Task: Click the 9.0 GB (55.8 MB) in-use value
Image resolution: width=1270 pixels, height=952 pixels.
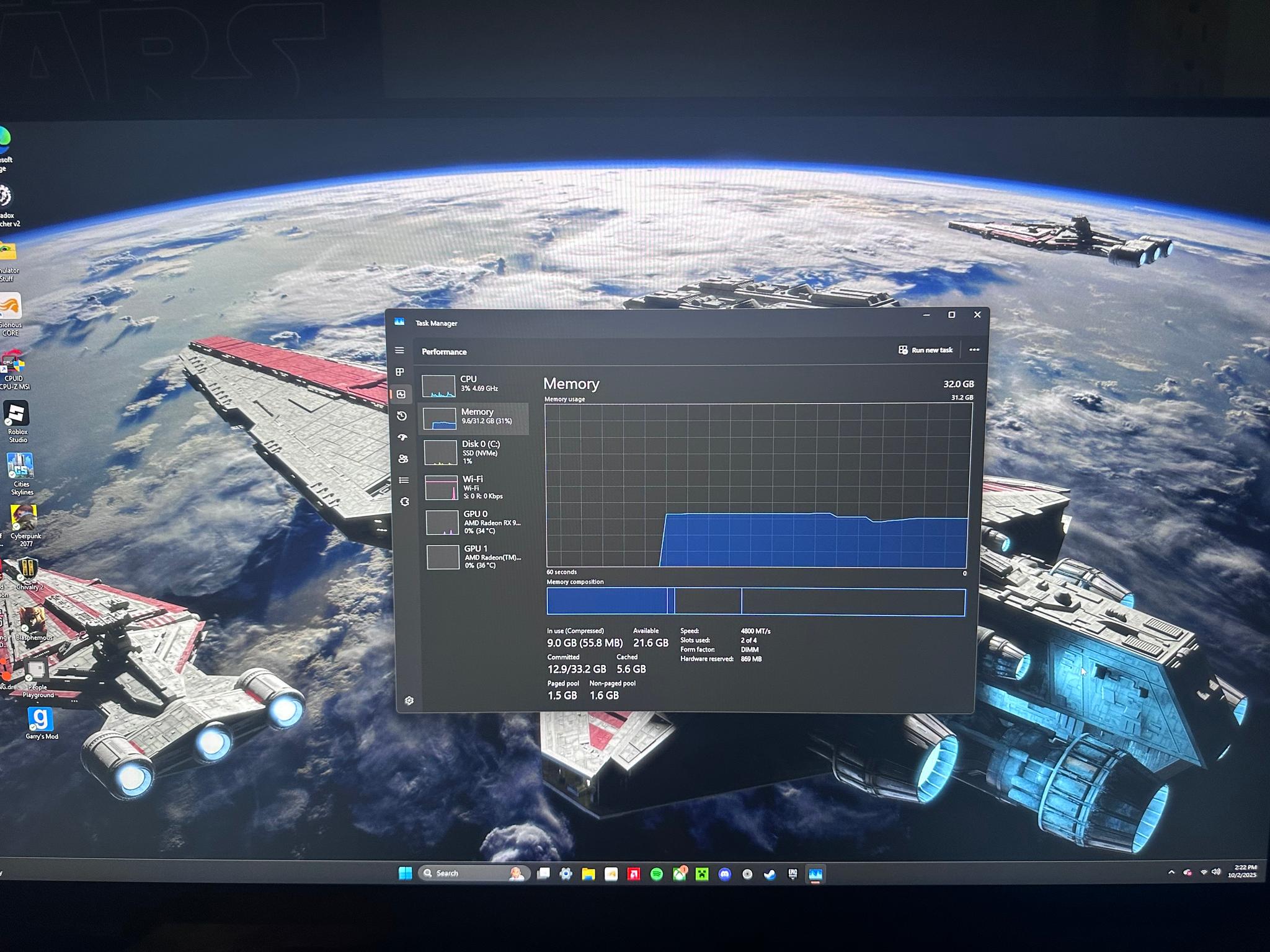Action: [x=585, y=643]
